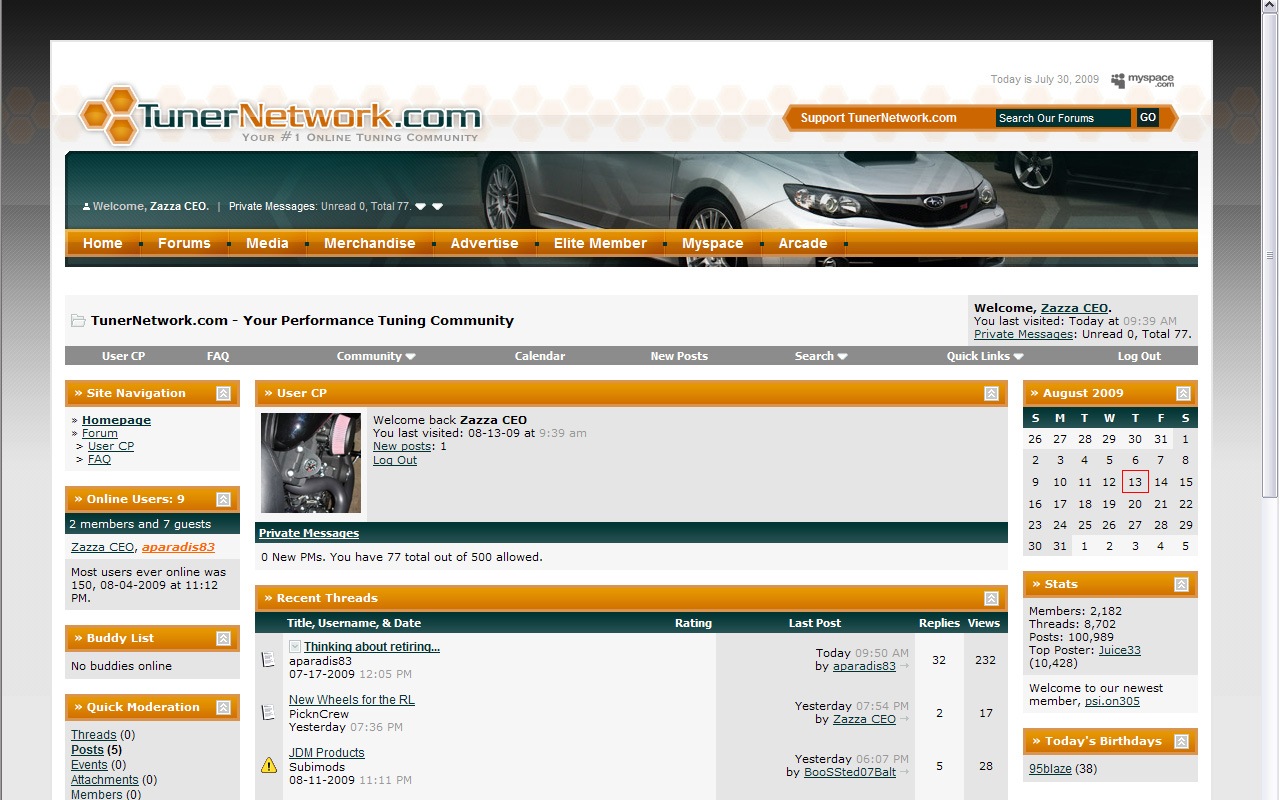This screenshot has height=800, width=1280.
Task: Open the Elite Member menu item
Action: pos(601,243)
